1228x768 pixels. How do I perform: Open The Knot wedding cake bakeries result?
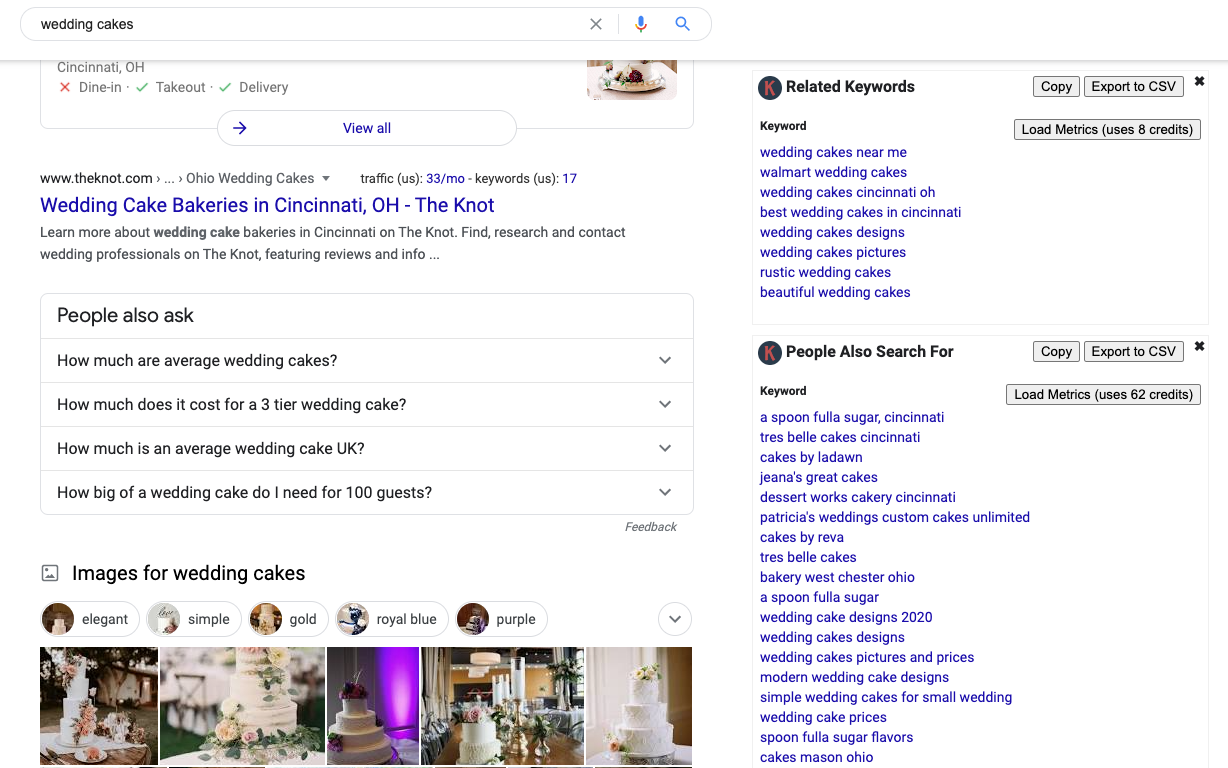pos(267,205)
